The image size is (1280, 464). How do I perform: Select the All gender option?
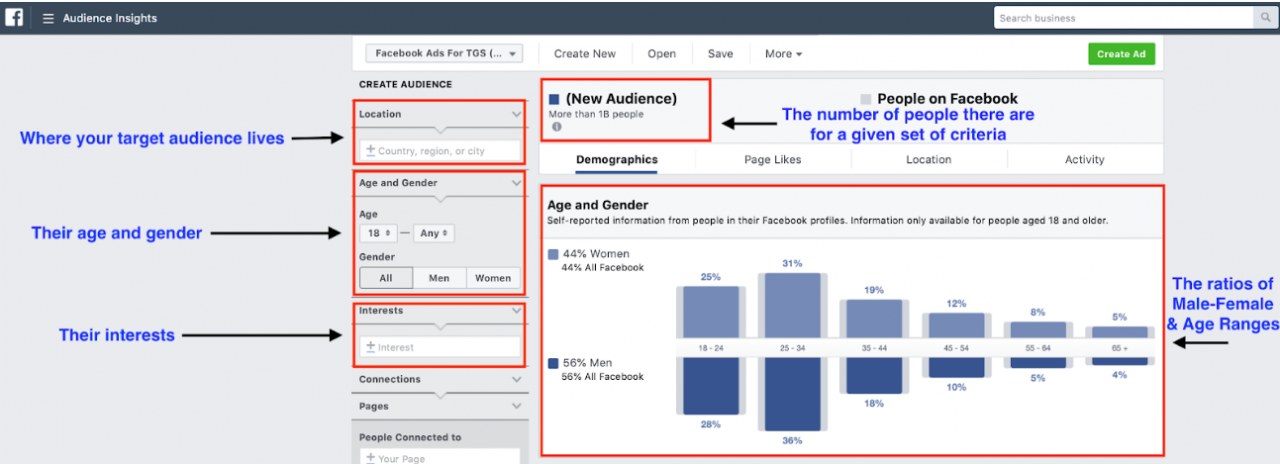click(x=386, y=278)
